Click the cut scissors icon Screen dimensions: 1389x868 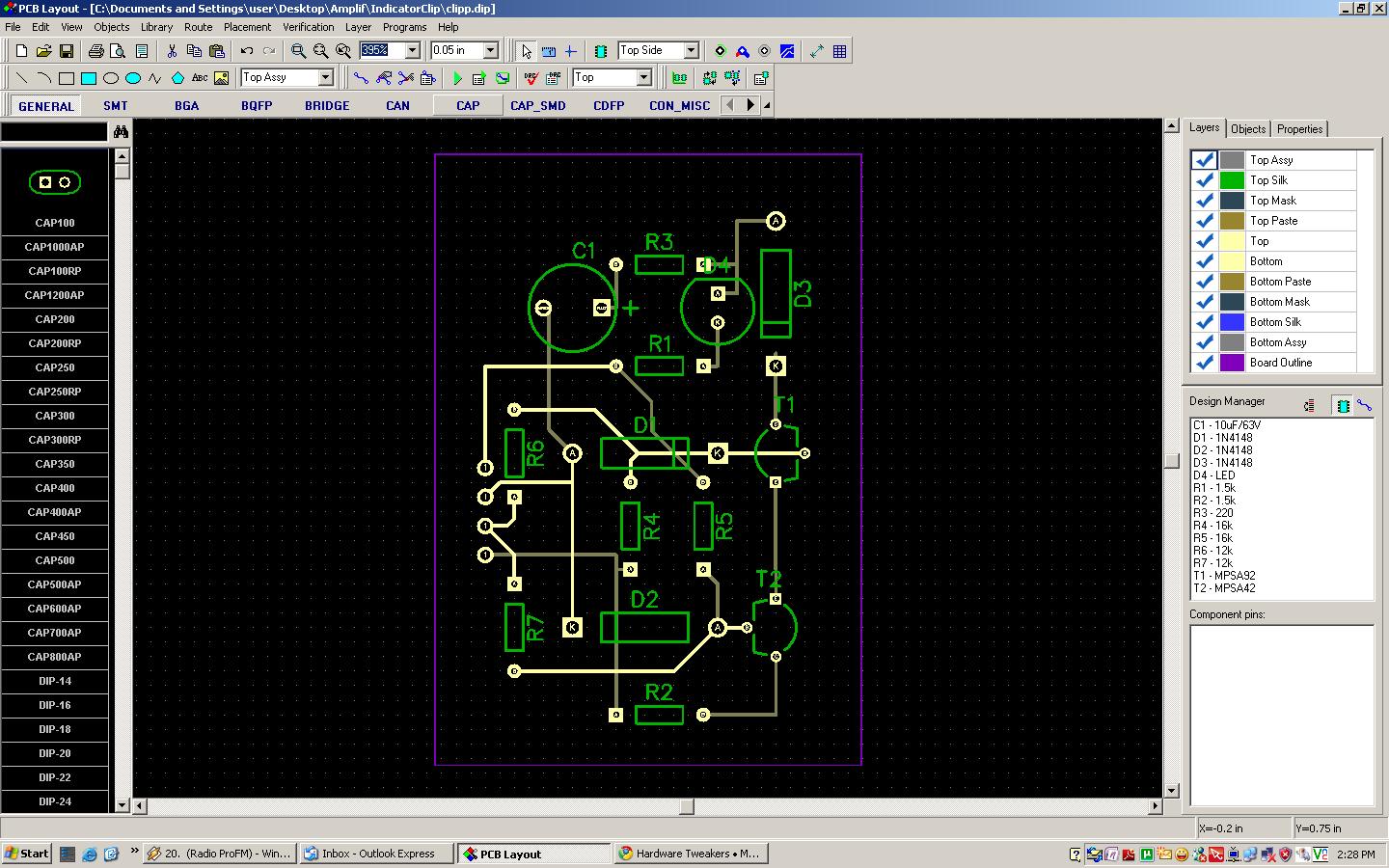click(x=172, y=51)
